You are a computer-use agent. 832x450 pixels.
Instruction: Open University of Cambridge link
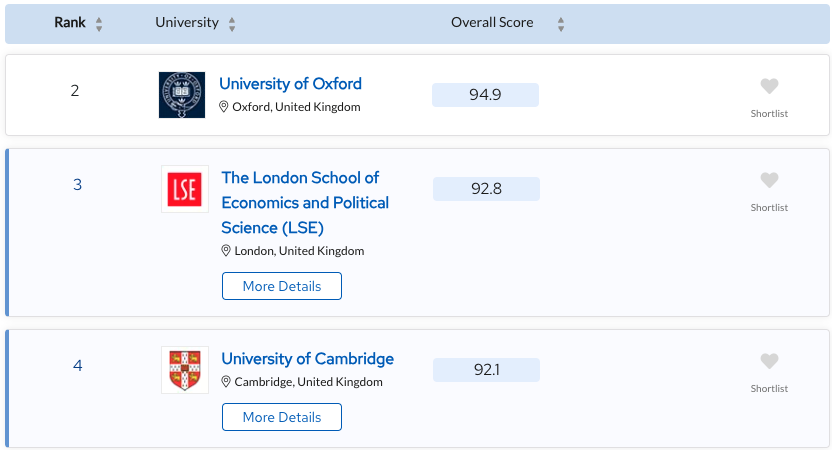pyautogui.click(x=307, y=359)
